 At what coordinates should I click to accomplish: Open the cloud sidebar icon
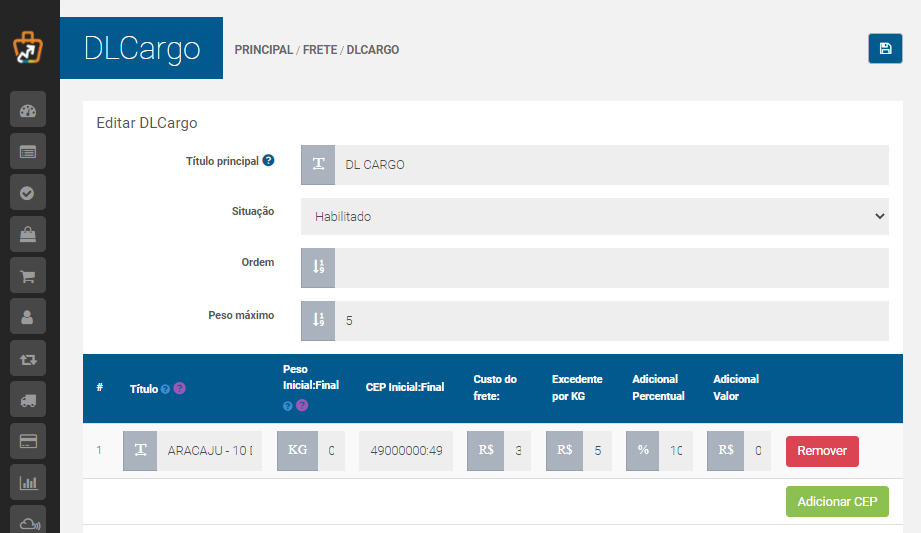pos(28,520)
